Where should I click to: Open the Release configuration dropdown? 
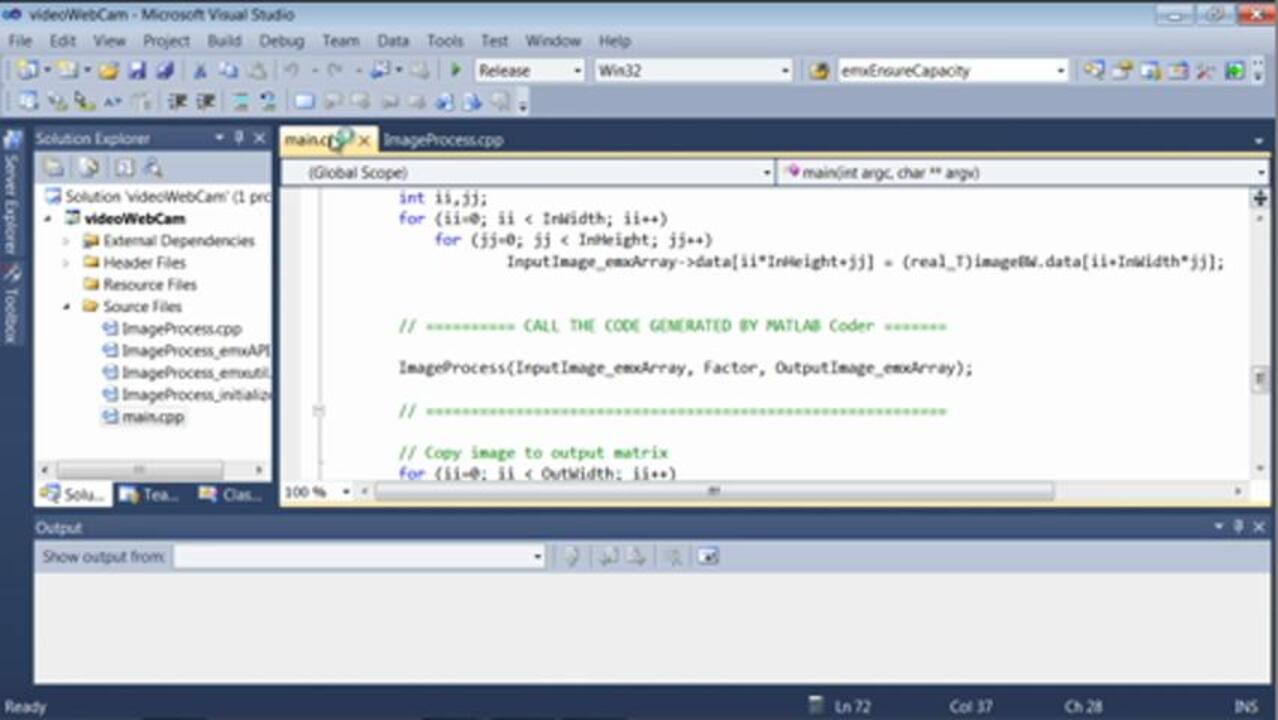577,70
